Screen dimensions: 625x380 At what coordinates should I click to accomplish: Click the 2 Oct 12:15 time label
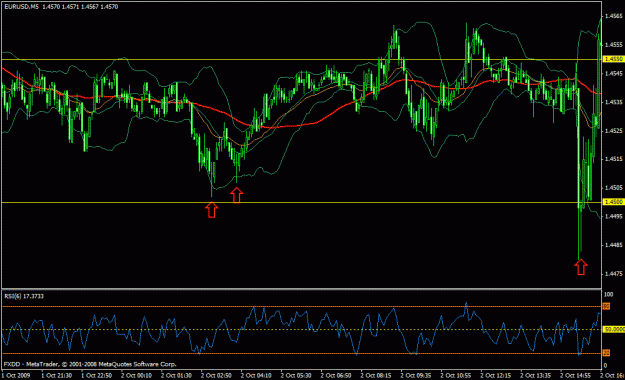[x=495, y=375]
